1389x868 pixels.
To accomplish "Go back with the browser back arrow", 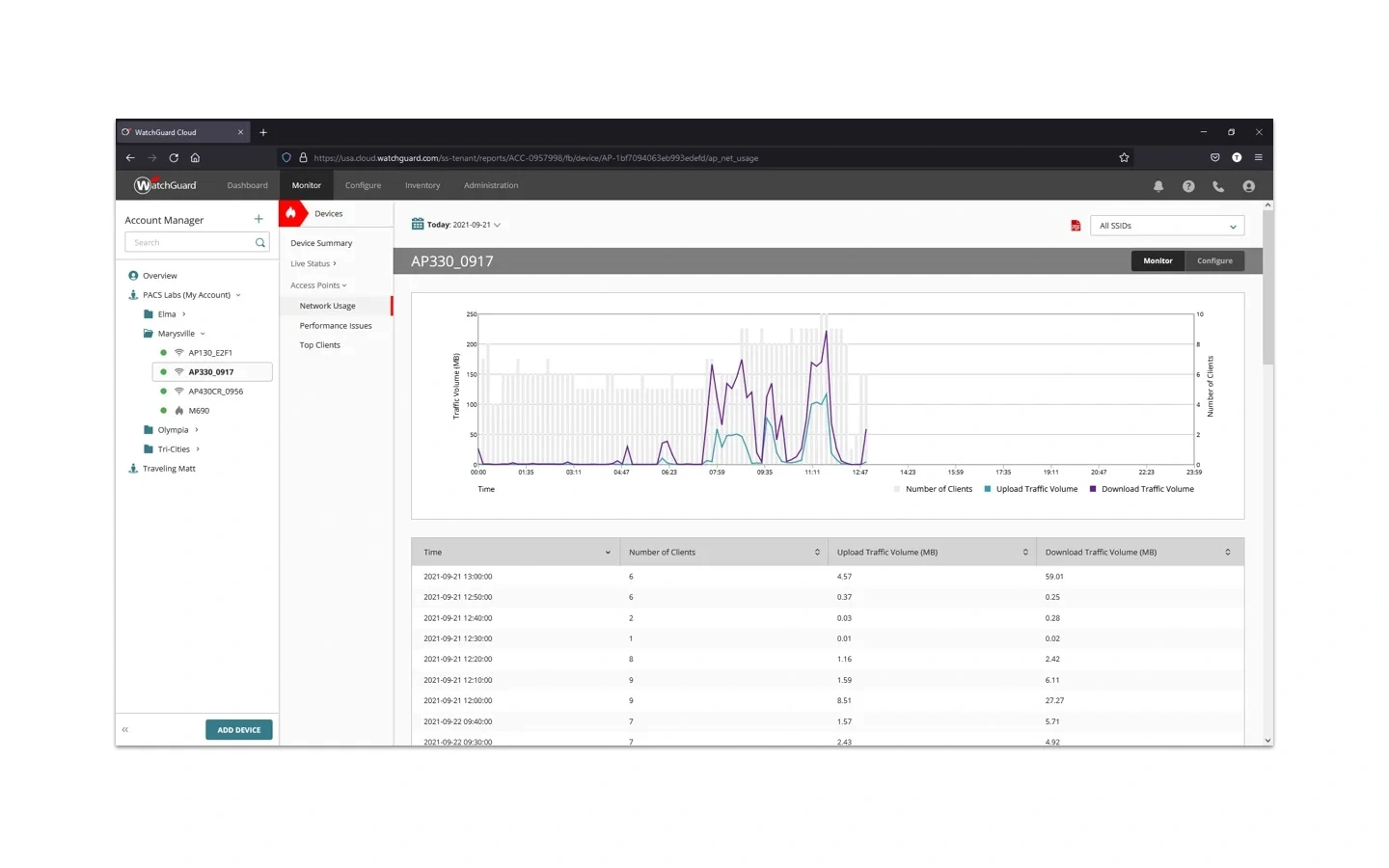I will [x=130, y=157].
